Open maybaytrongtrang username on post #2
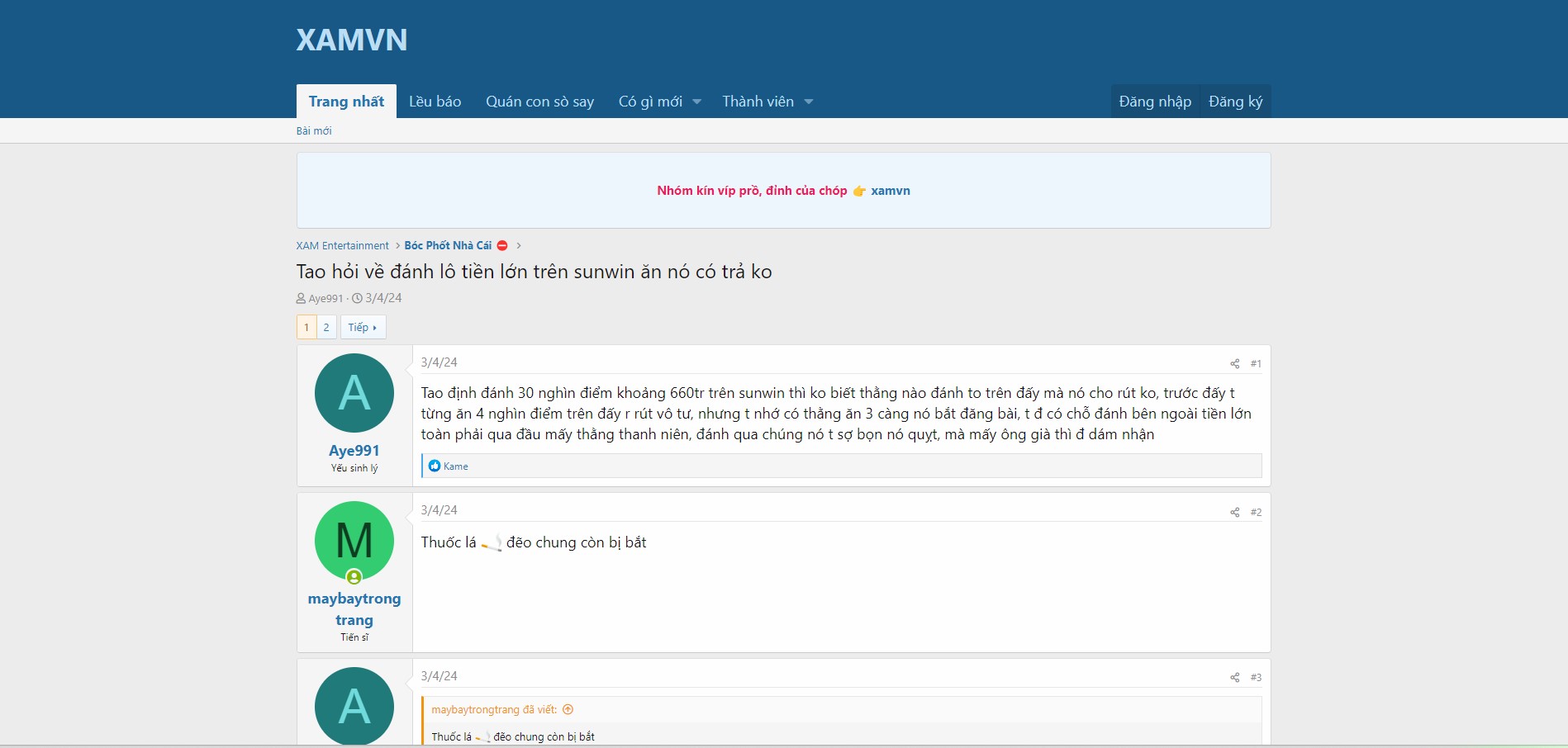Image resolution: width=1568 pixels, height=748 pixels. click(354, 609)
